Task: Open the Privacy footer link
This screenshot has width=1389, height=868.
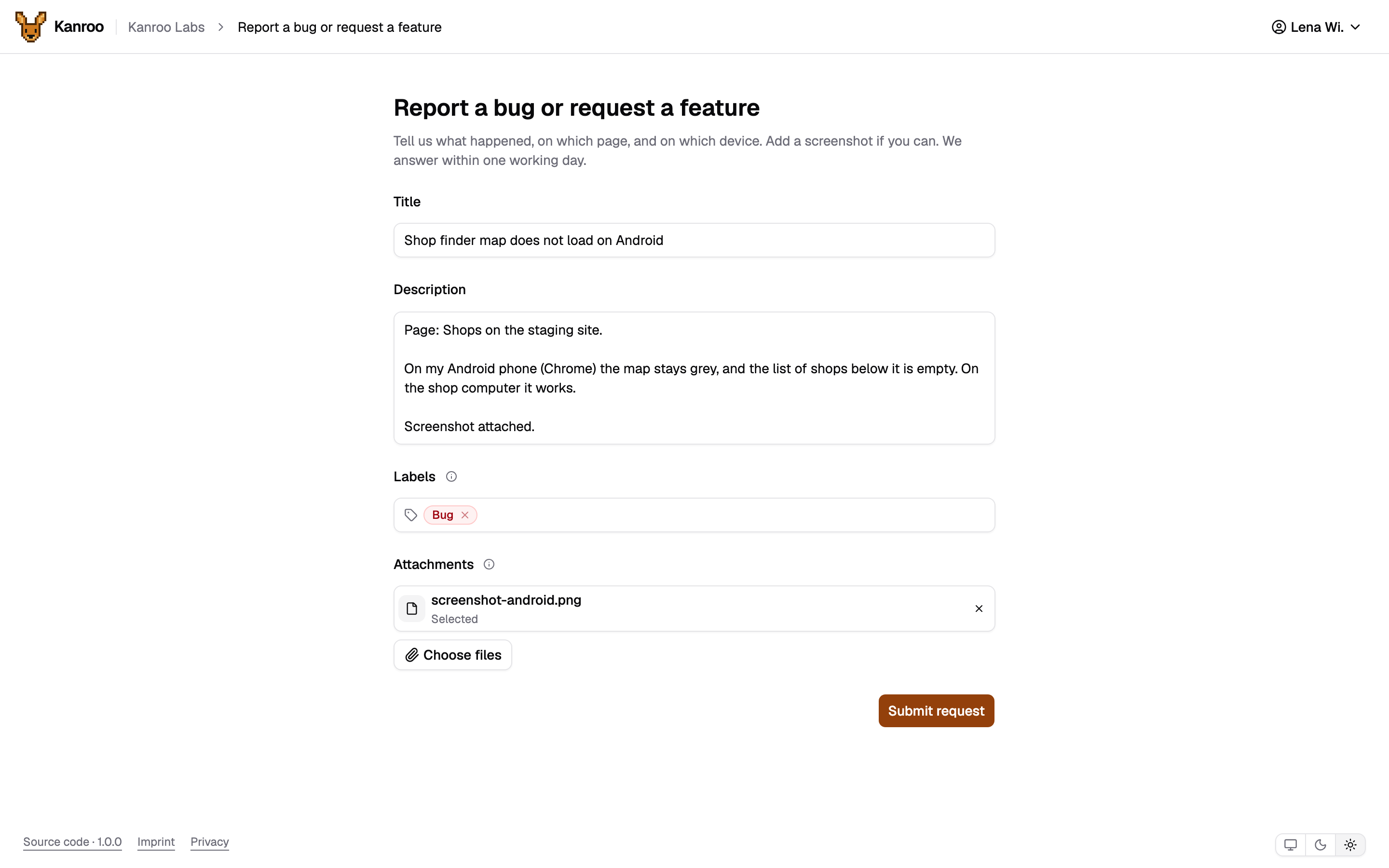Action: pyautogui.click(x=209, y=841)
